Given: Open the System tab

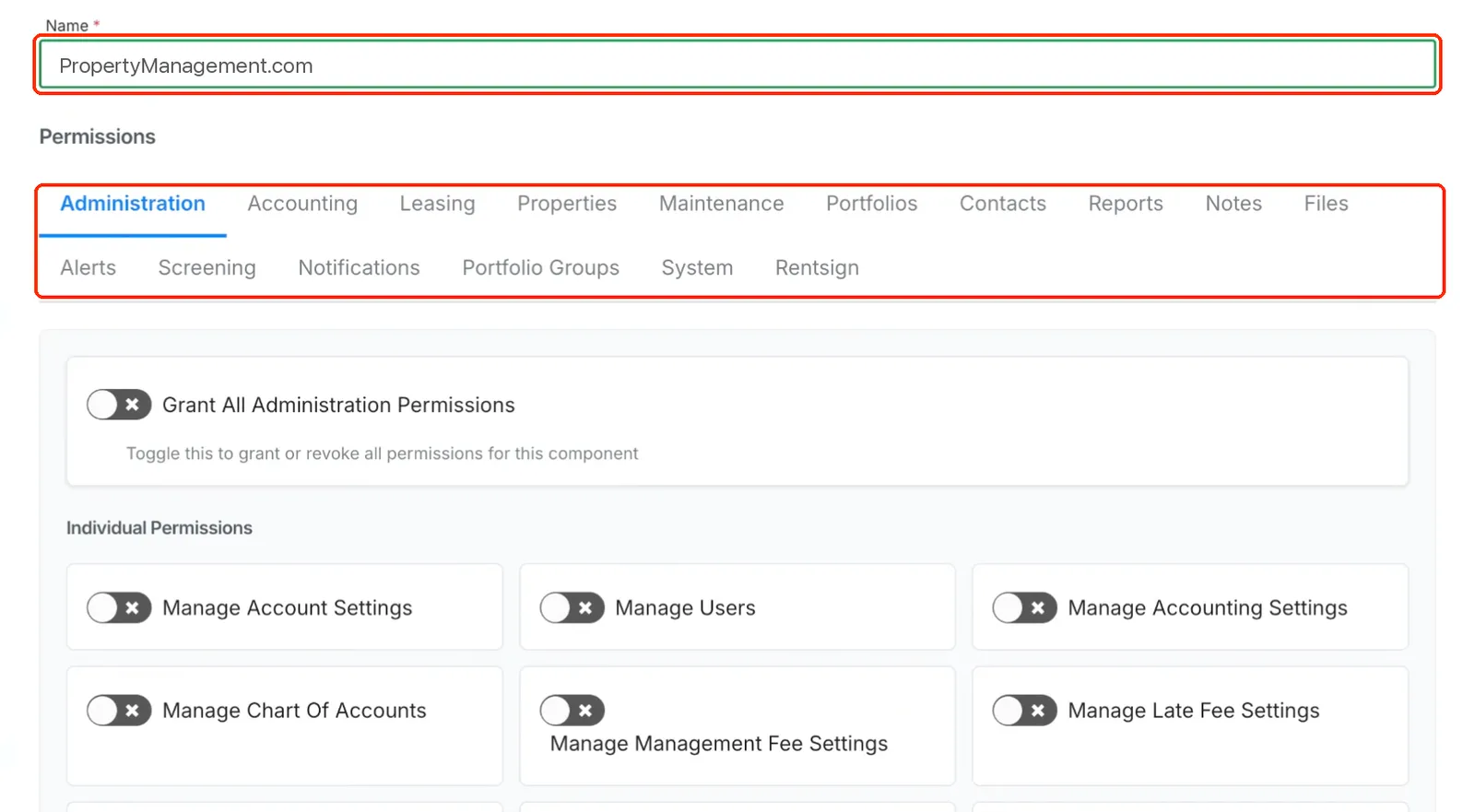Looking at the screenshot, I should click(698, 268).
